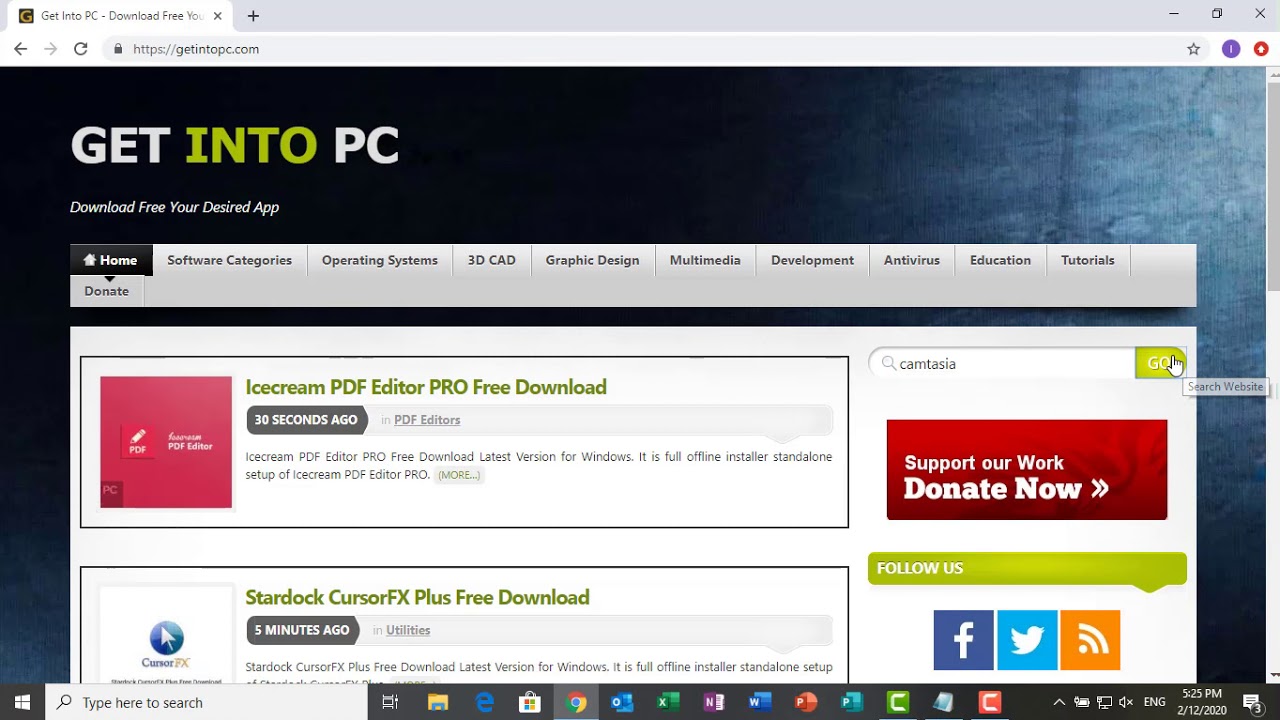Open Microsoft Store from the taskbar
This screenshot has height=720, width=1280.
point(530,702)
